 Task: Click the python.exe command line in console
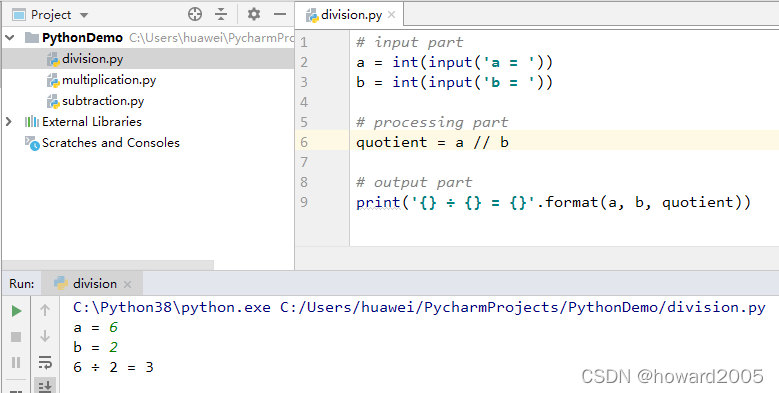click(419, 308)
